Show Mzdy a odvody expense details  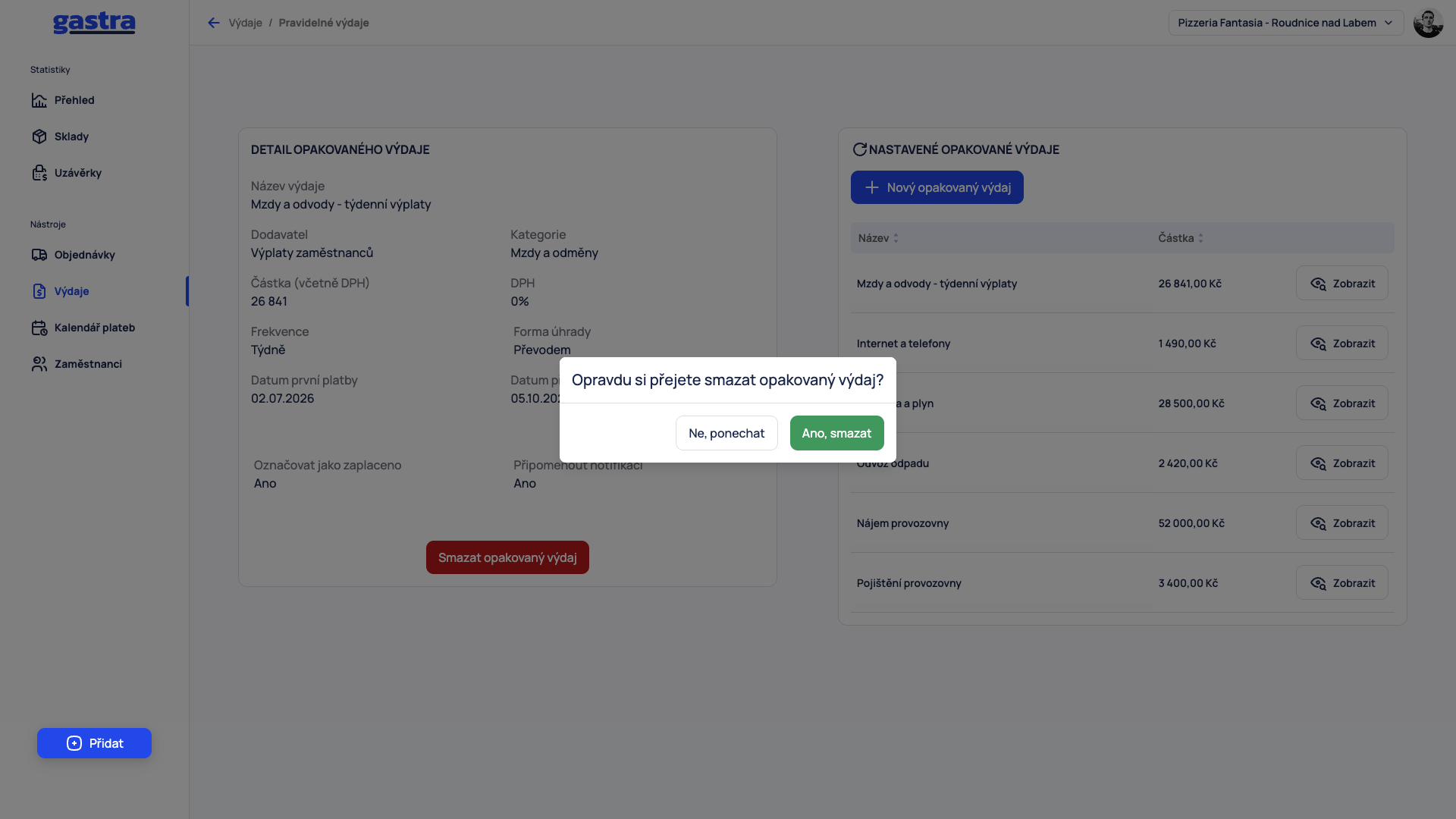(x=1341, y=284)
